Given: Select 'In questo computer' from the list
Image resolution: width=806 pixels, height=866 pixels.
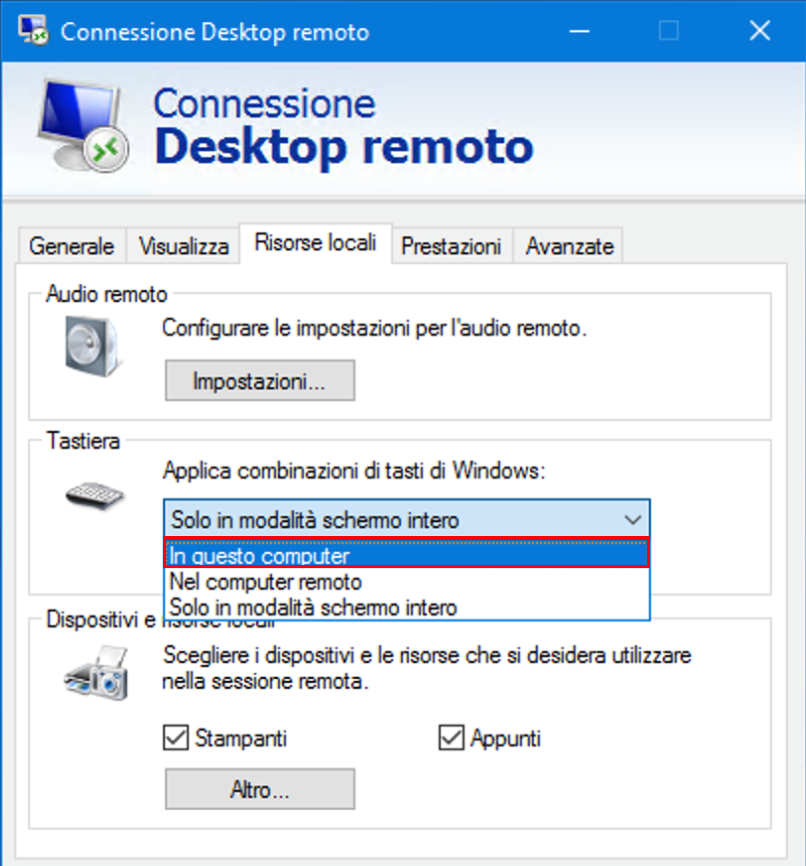Looking at the screenshot, I should pos(407,554).
